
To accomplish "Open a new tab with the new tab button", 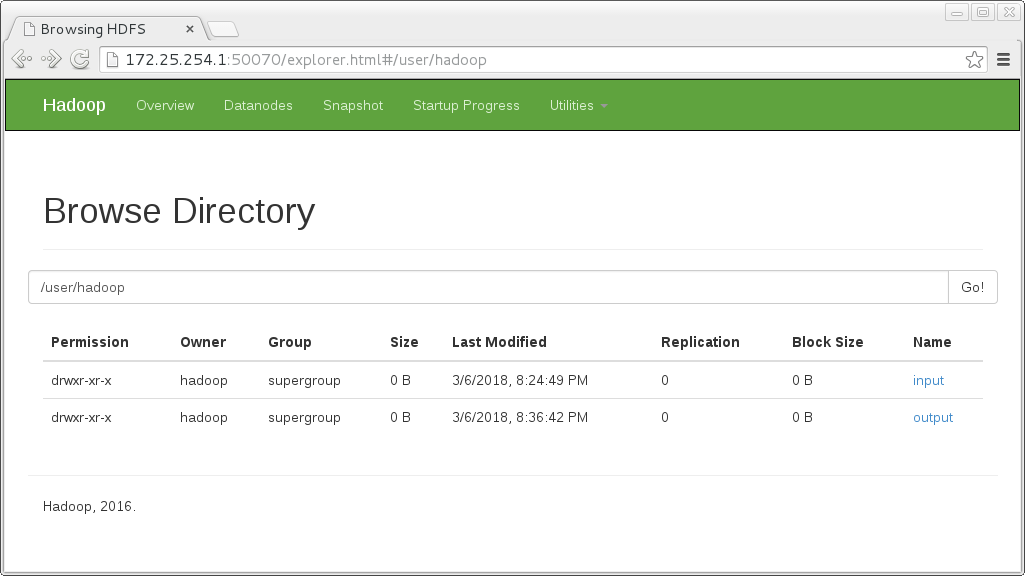I will coord(223,29).
